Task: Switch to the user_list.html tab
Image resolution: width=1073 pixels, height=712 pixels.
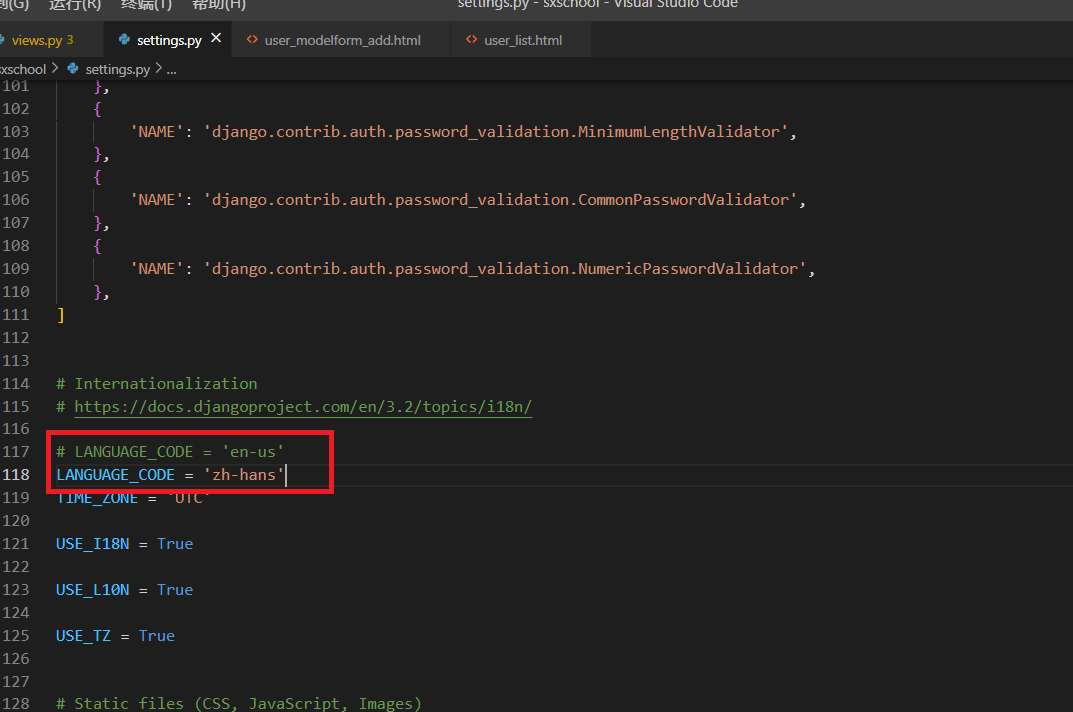Action: click(x=523, y=40)
